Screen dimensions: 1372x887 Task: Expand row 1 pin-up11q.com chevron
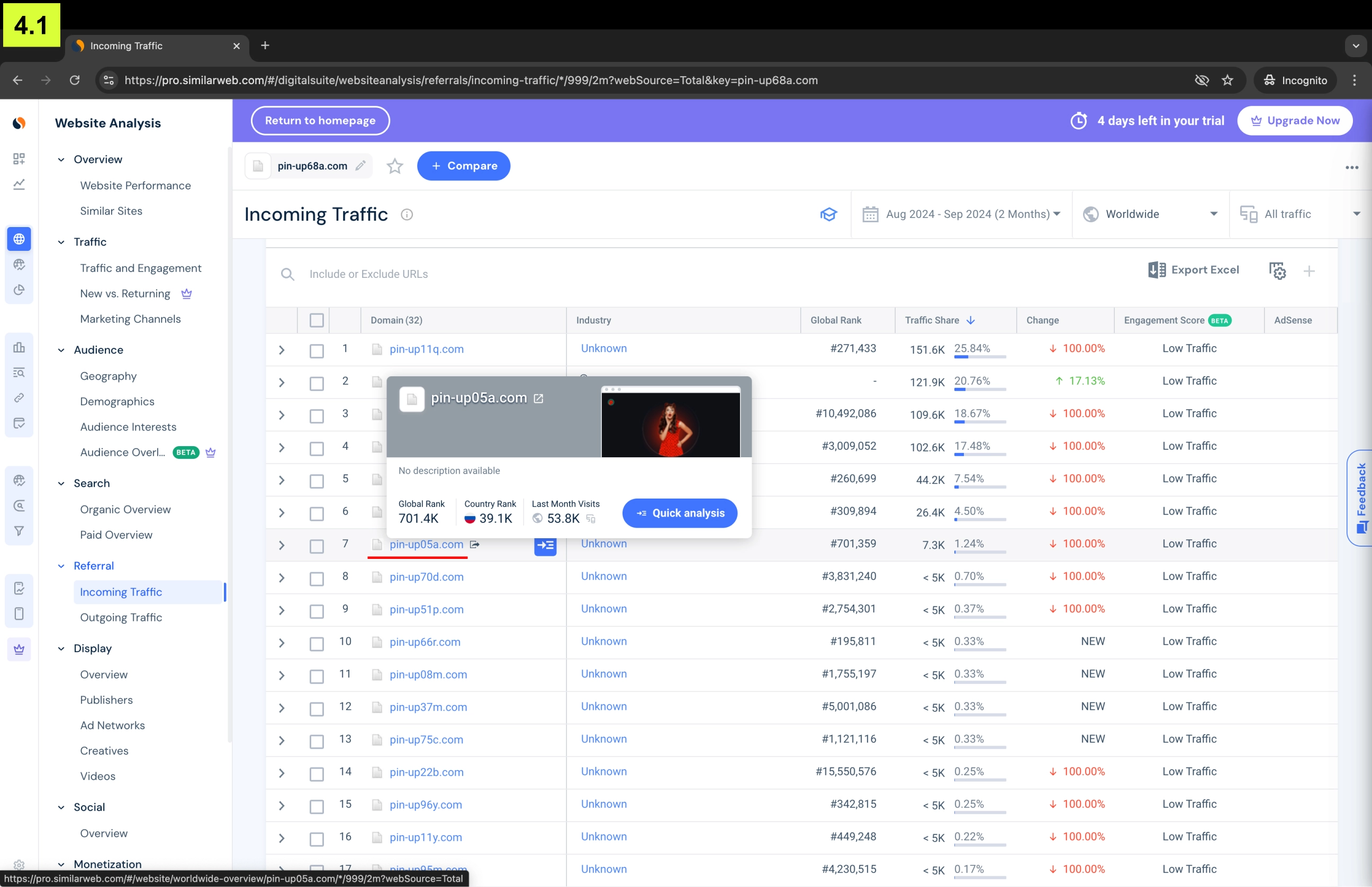(x=282, y=350)
